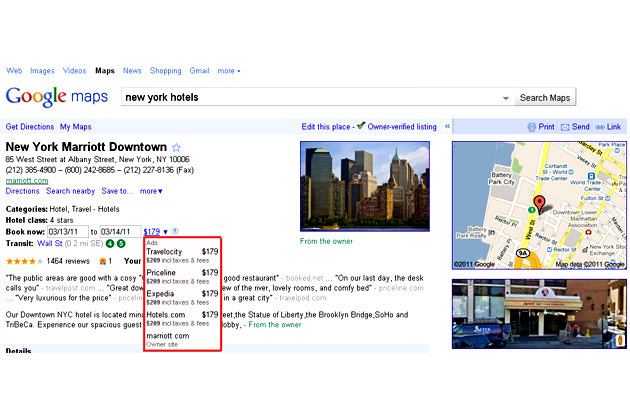The image size is (630, 420).
Task: Click Get Directions link
Action: [30, 127]
